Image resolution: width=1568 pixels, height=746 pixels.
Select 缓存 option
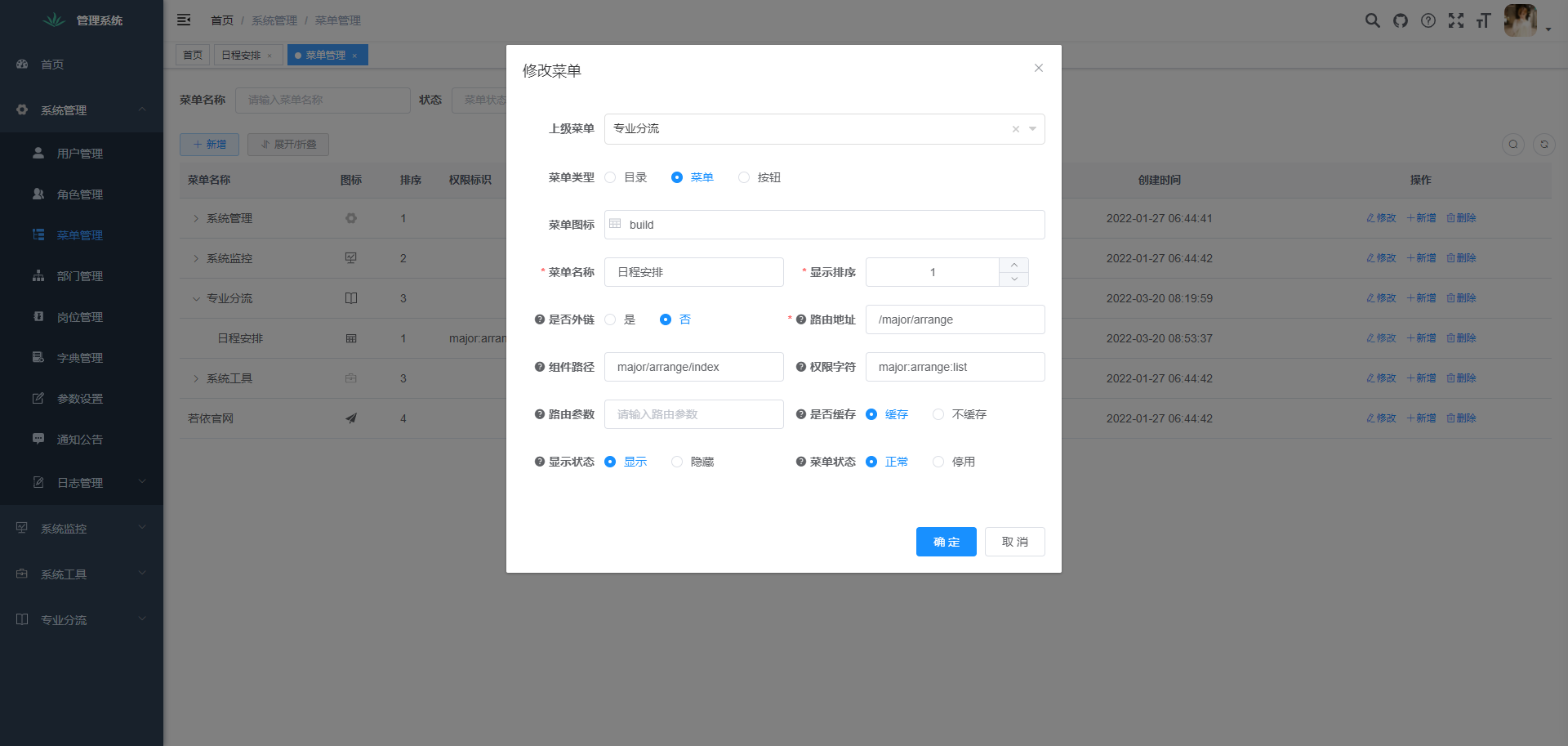pos(887,414)
